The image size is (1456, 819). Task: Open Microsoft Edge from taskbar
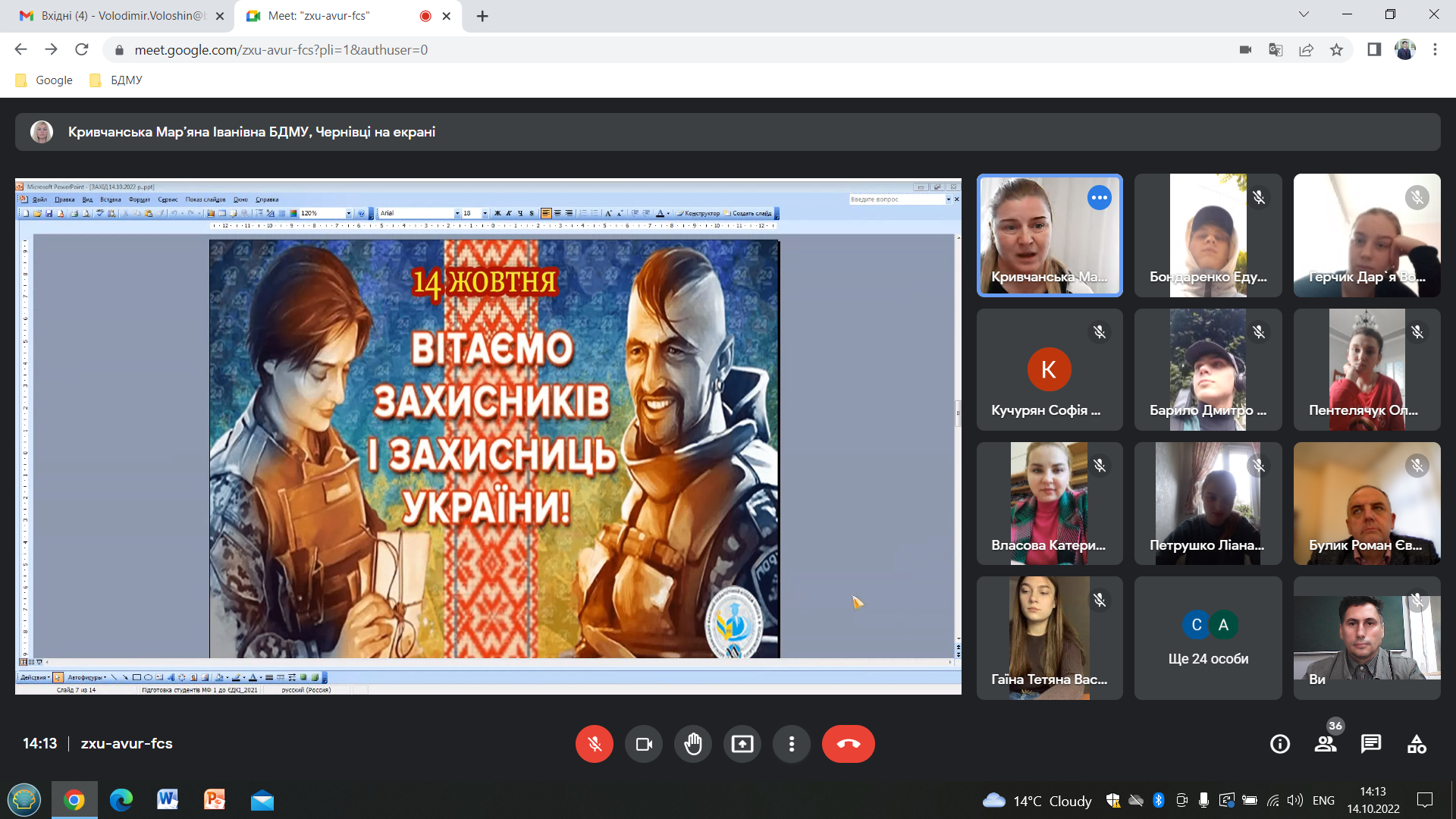pyautogui.click(x=121, y=800)
